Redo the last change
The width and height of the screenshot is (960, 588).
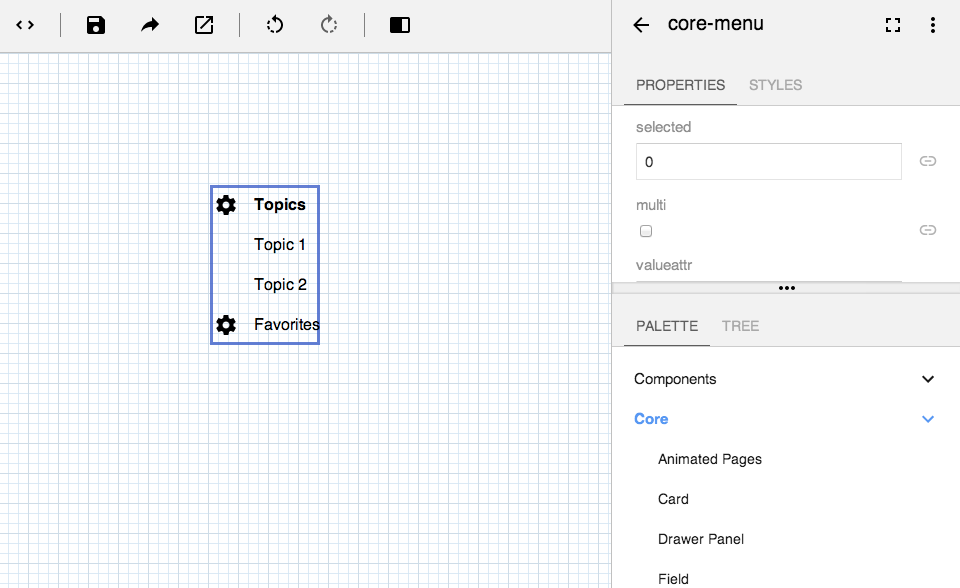(330, 25)
